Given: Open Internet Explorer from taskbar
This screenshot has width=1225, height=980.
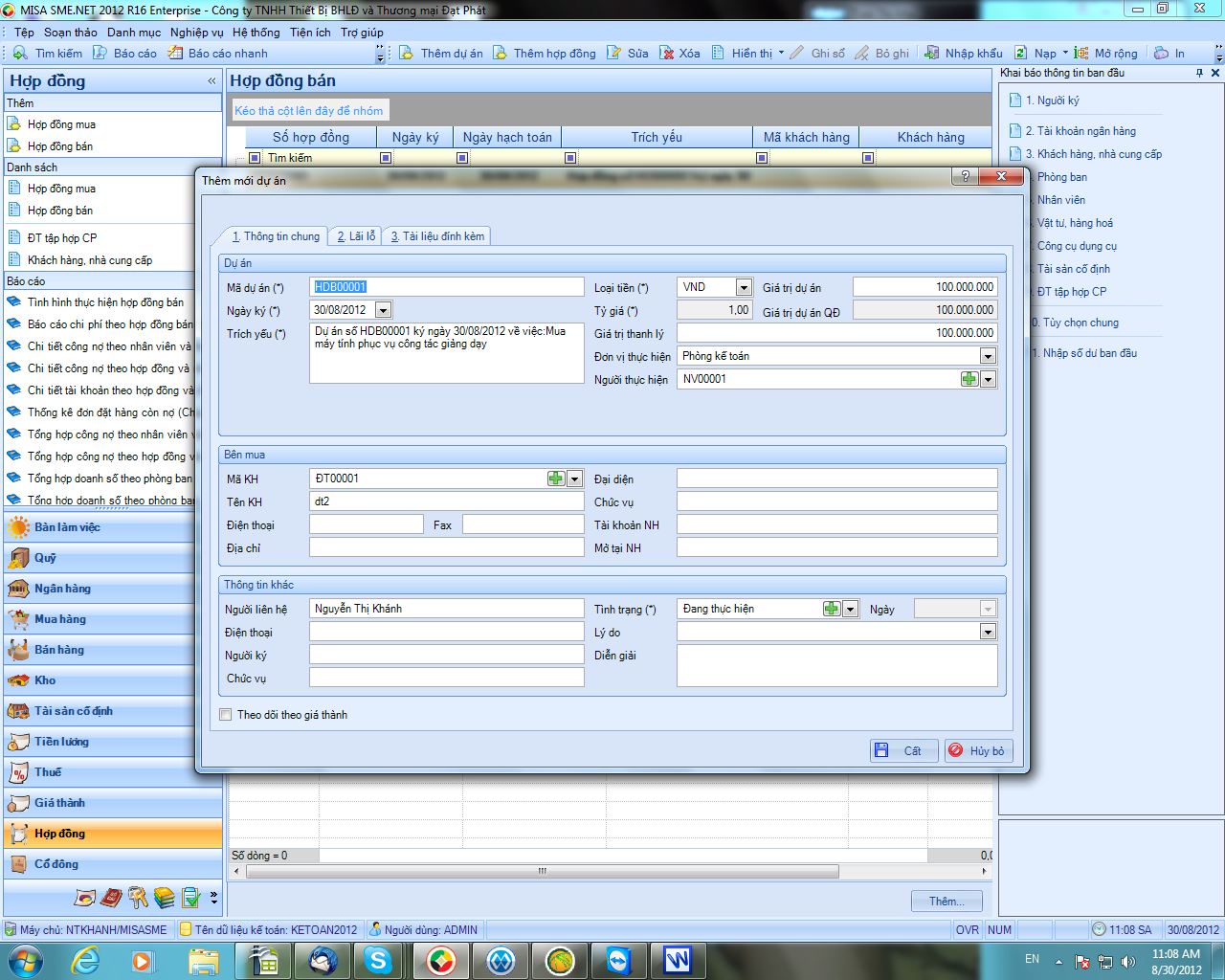Looking at the screenshot, I should [x=86, y=961].
